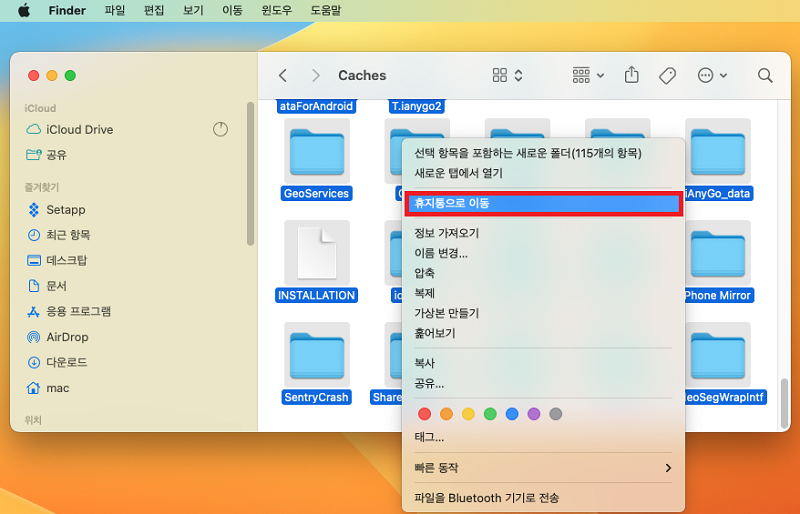Viewport: 800px width, 514px height.
Task: Choose 휴지통으로 이동 in context menu
Action: (543, 203)
